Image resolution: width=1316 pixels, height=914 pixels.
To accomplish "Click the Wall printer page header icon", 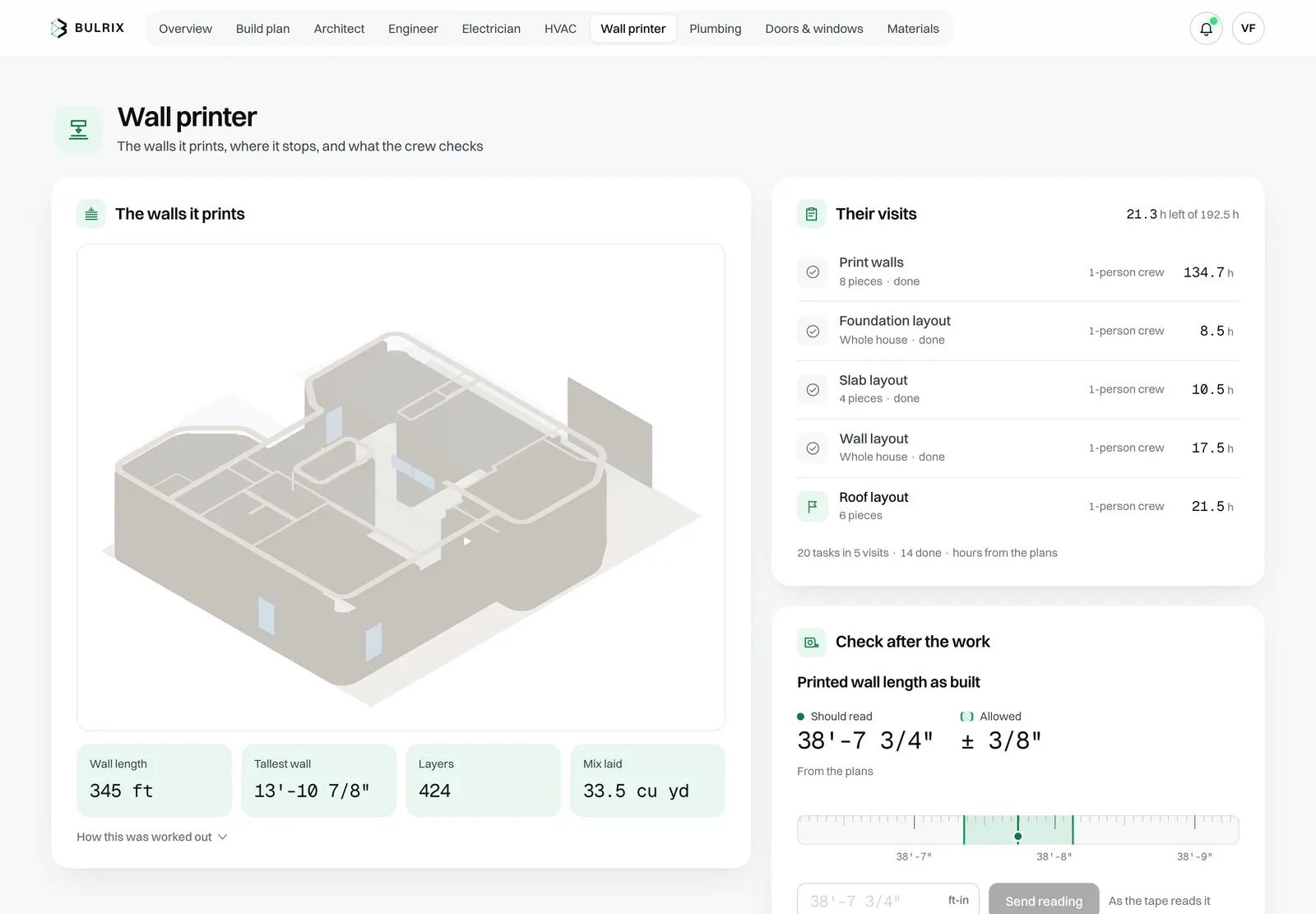I will tap(79, 129).
